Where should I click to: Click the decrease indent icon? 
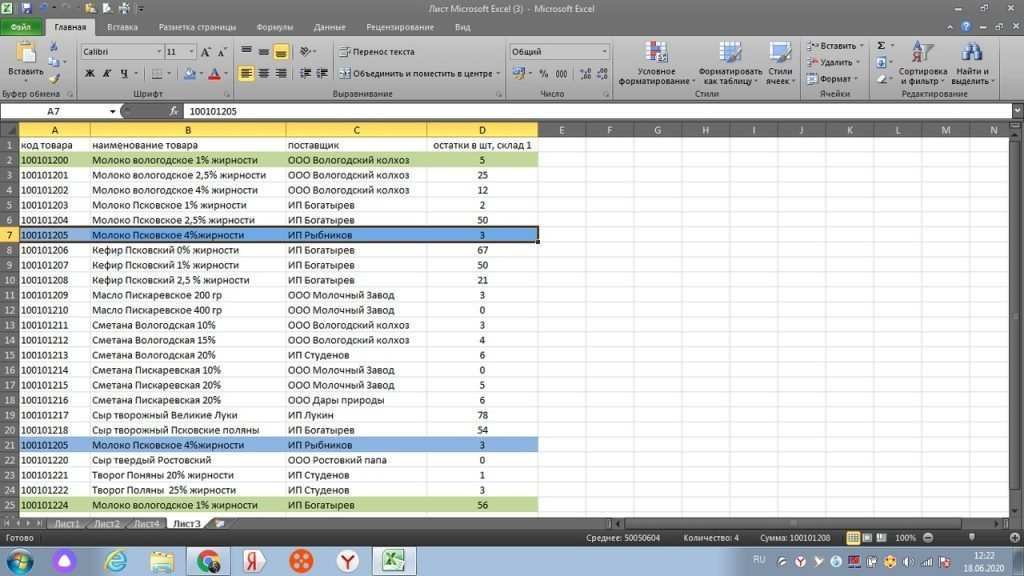point(305,74)
